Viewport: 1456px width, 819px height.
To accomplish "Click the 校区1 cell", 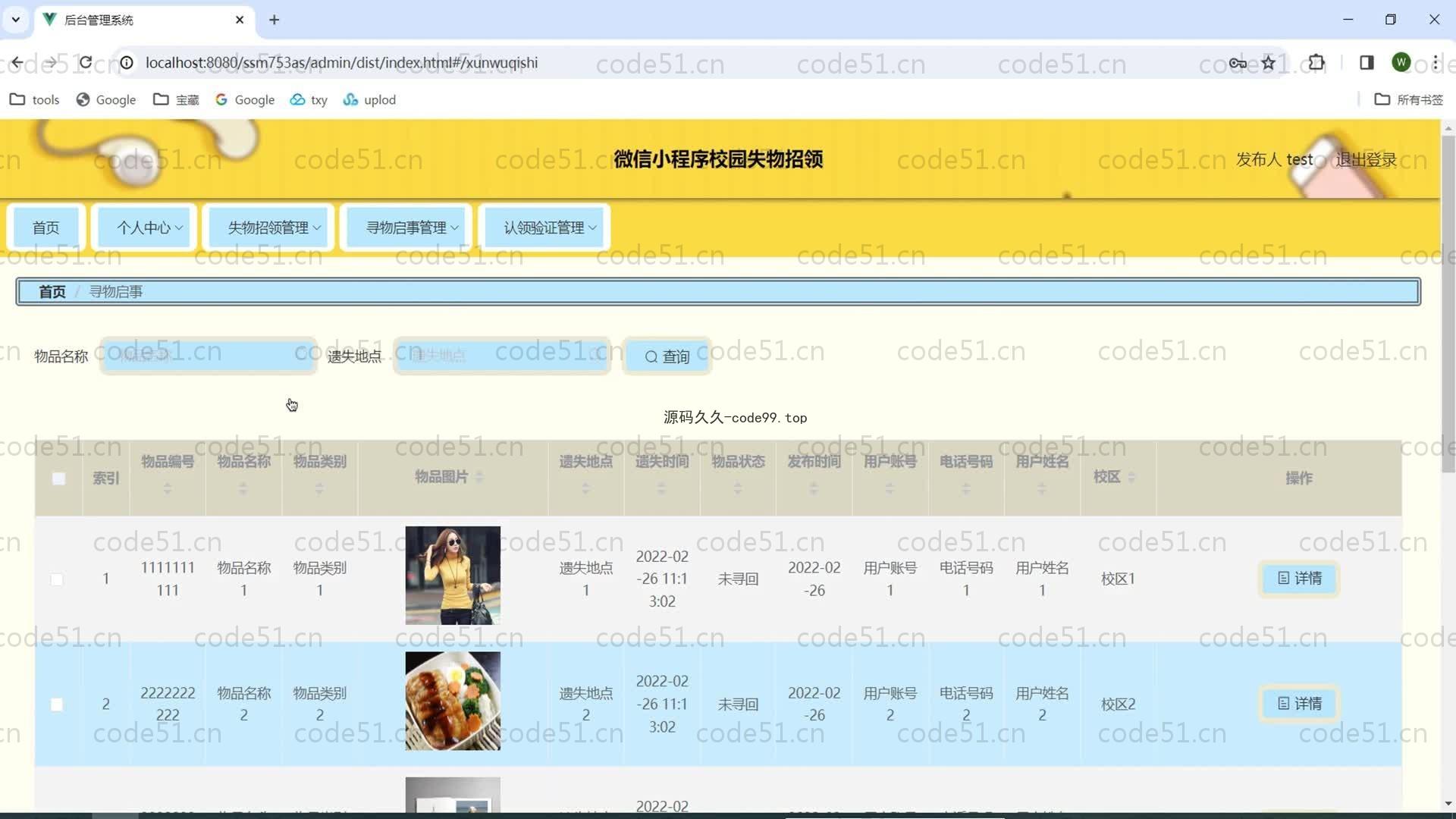I will [1118, 579].
